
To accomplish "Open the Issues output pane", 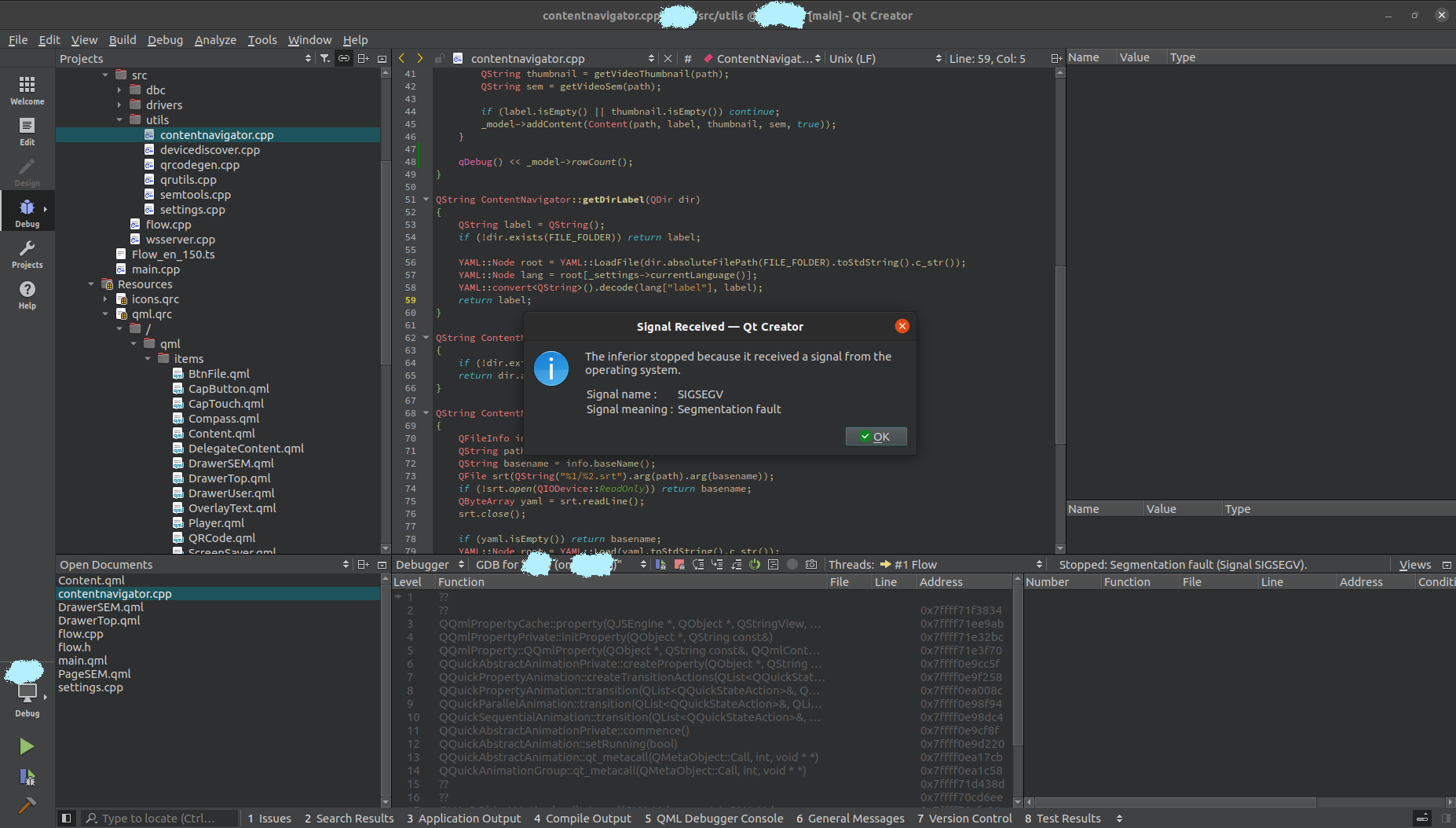I will click(x=269, y=818).
